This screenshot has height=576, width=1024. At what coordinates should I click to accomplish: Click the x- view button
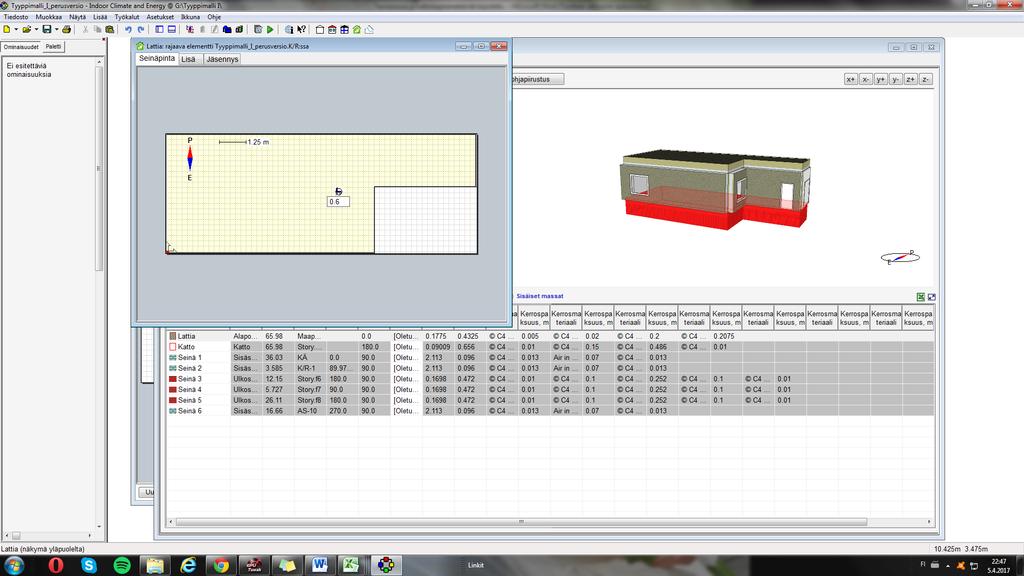pyautogui.click(x=865, y=79)
